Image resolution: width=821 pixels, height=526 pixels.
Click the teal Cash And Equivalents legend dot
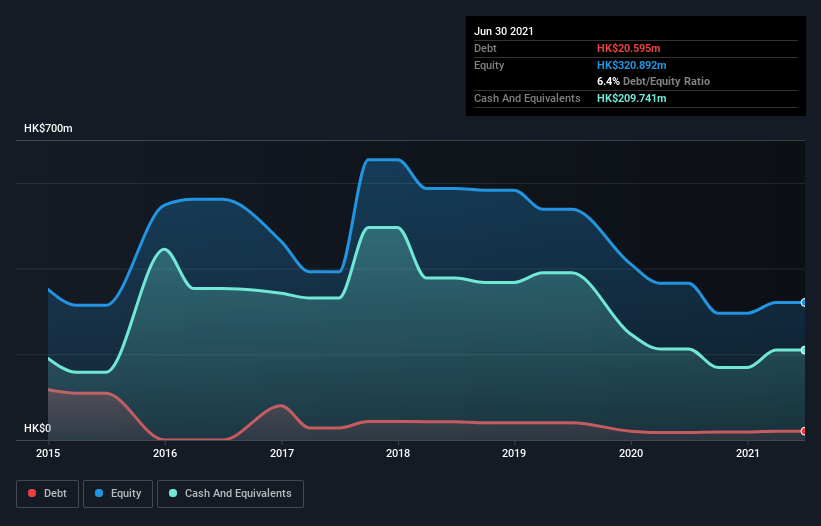pyautogui.click(x=173, y=493)
